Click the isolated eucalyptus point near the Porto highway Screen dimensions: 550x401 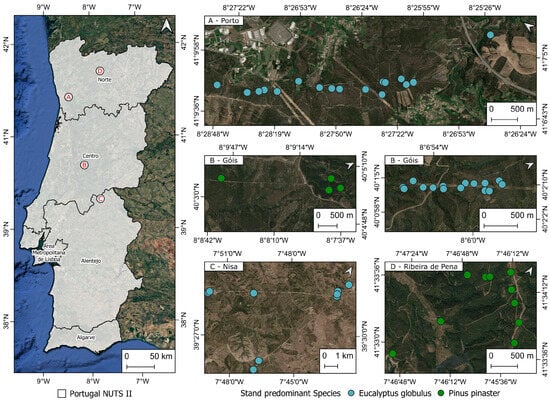[490, 35]
